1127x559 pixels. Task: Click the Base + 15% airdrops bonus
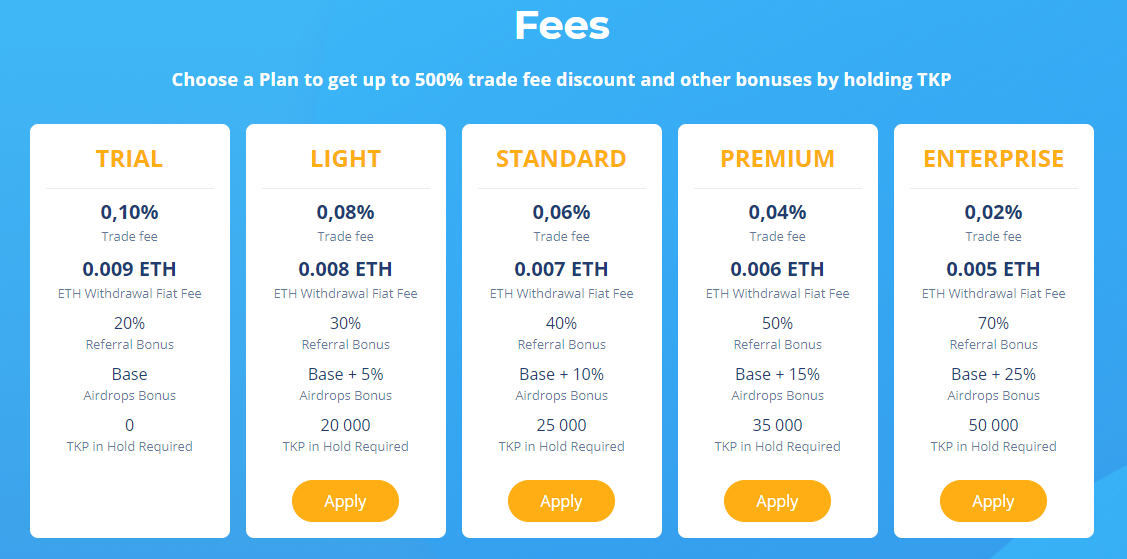pyautogui.click(x=778, y=374)
